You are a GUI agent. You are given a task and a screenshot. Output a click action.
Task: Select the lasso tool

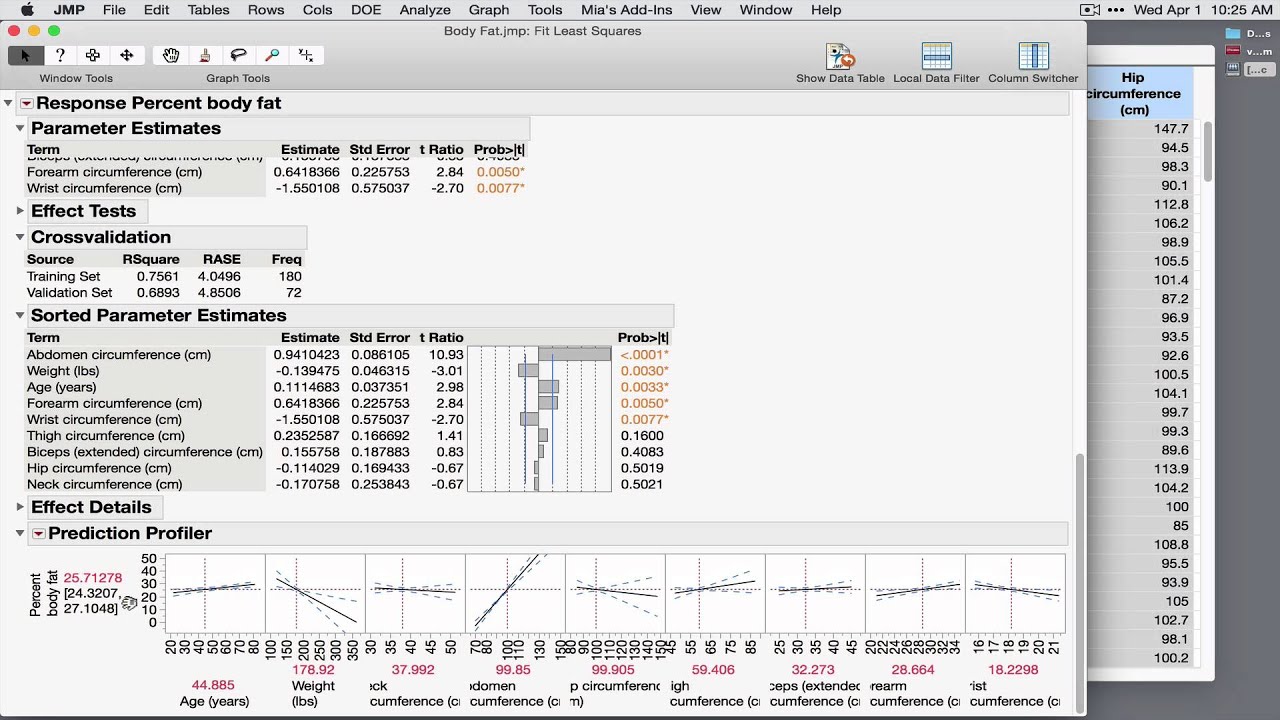point(238,55)
